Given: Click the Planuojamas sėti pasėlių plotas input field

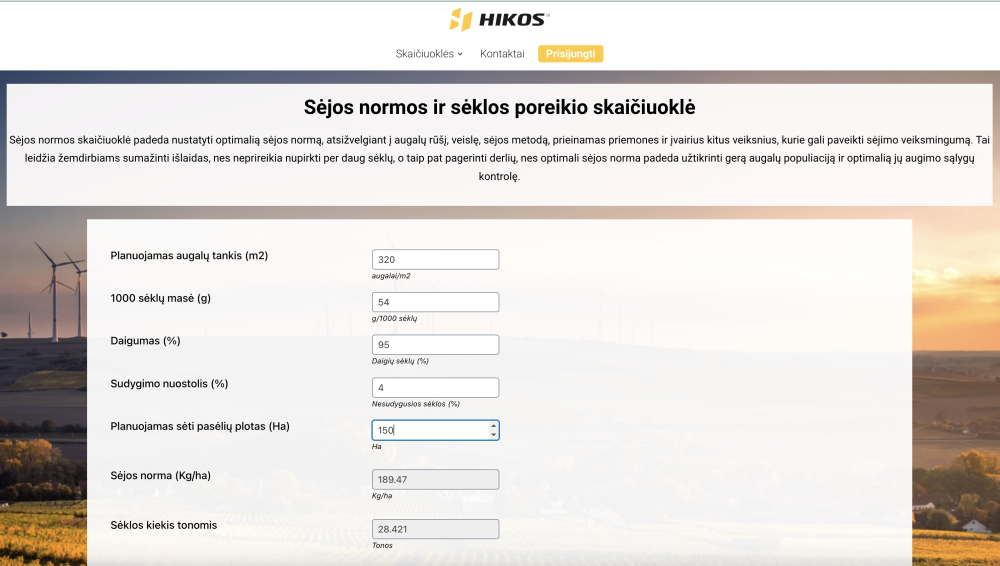Looking at the screenshot, I should [x=436, y=430].
